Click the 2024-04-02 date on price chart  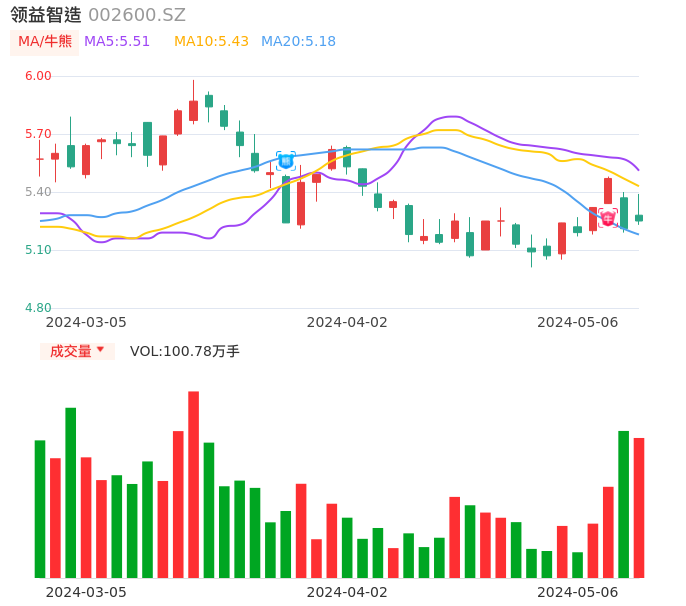346,322
